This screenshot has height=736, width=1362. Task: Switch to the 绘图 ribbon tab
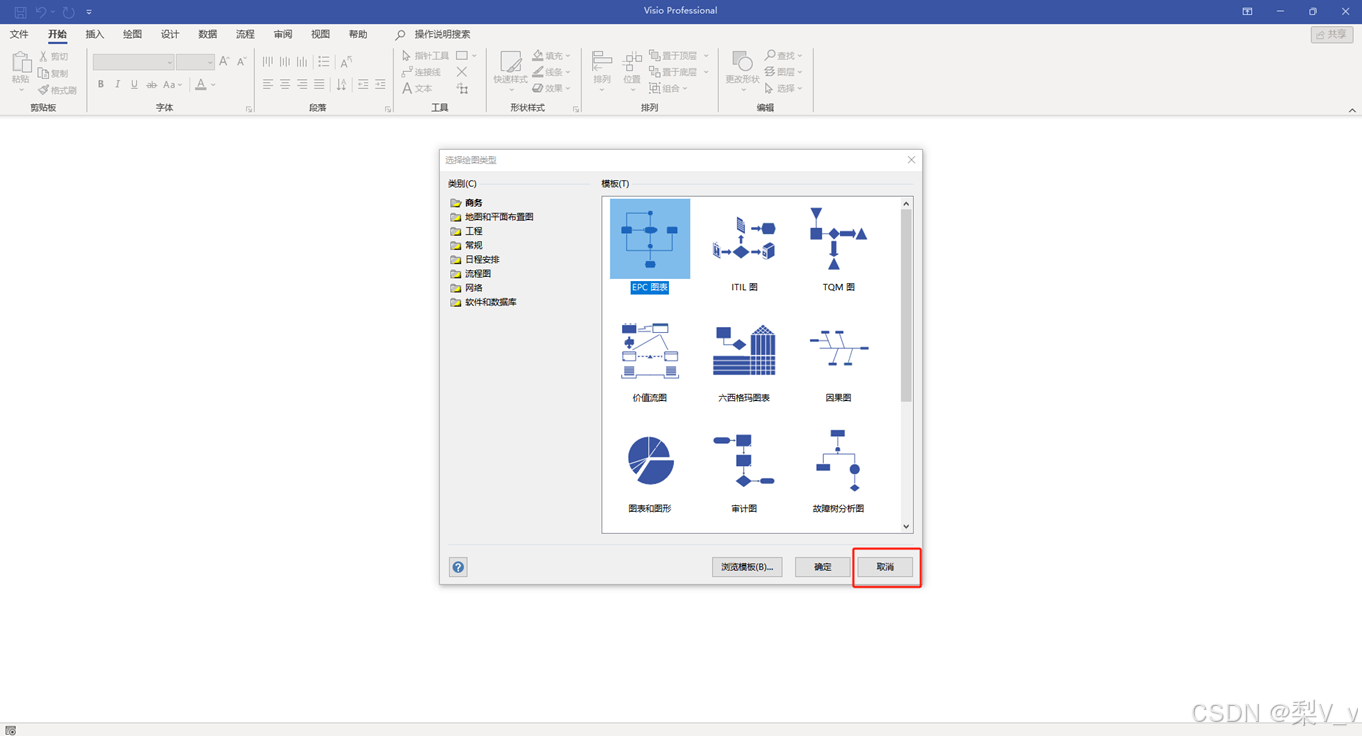132,34
